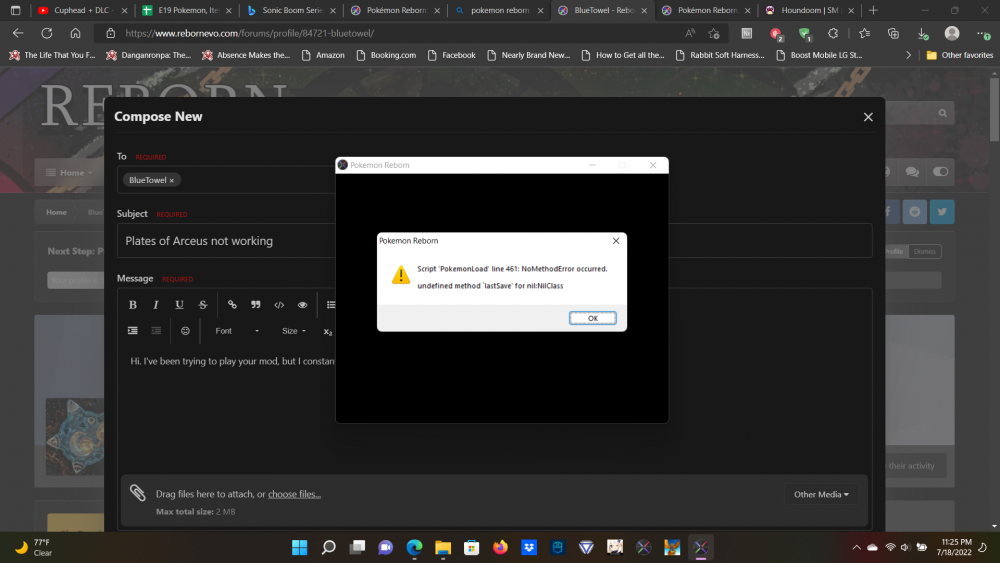
Task: Open the Size dropdown in editor
Action: [293, 331]
